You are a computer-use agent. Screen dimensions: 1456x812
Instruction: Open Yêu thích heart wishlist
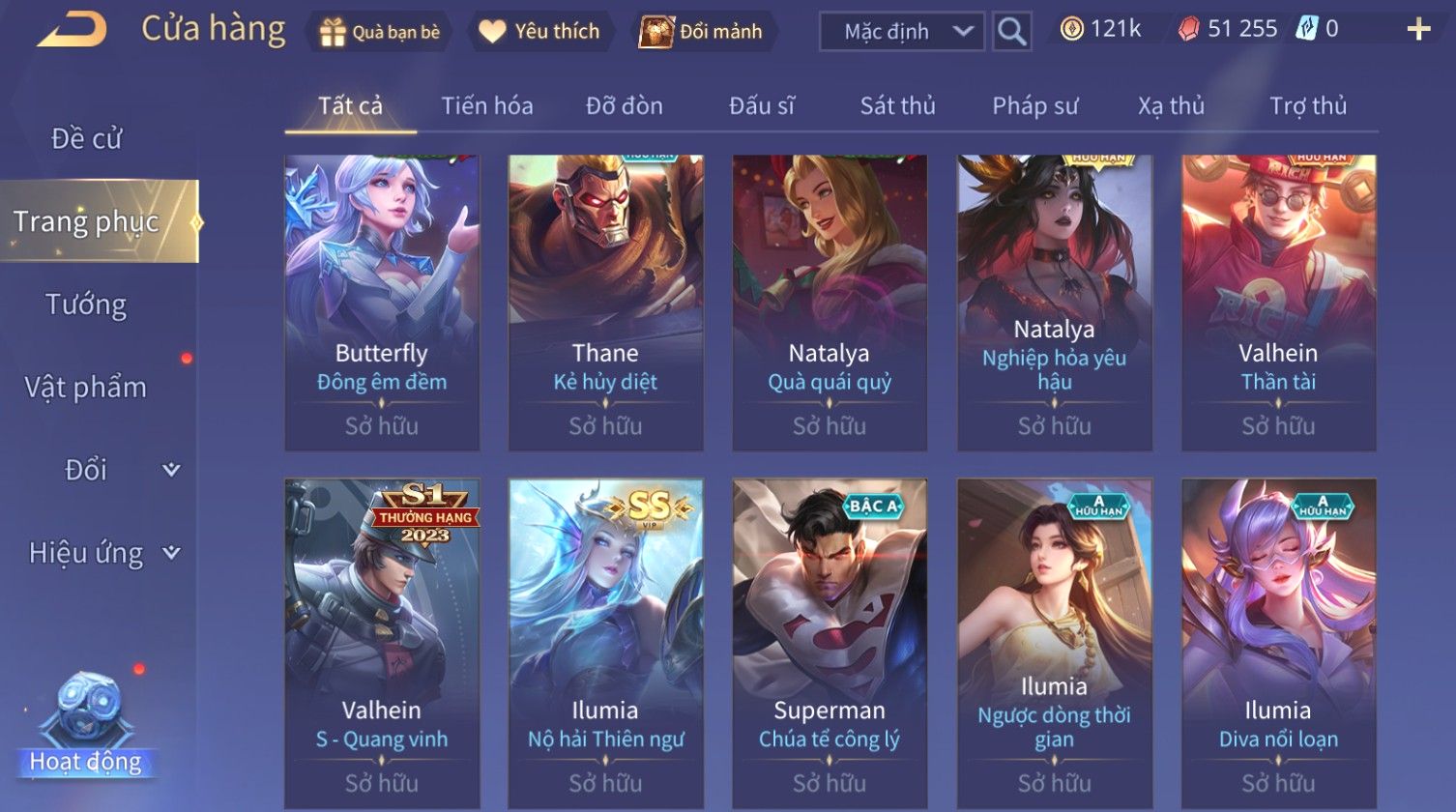(x=539, y=32)
